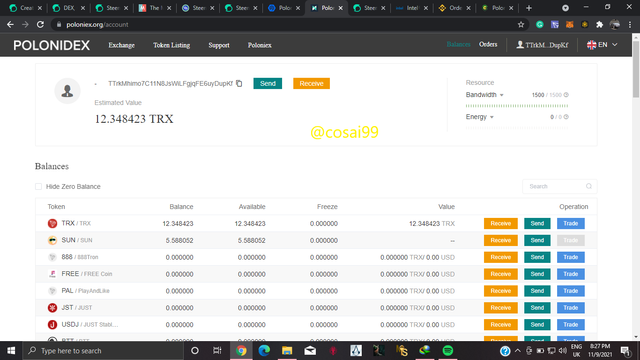
Task: Open the EN language dropdown
Action: pos(602,44)
